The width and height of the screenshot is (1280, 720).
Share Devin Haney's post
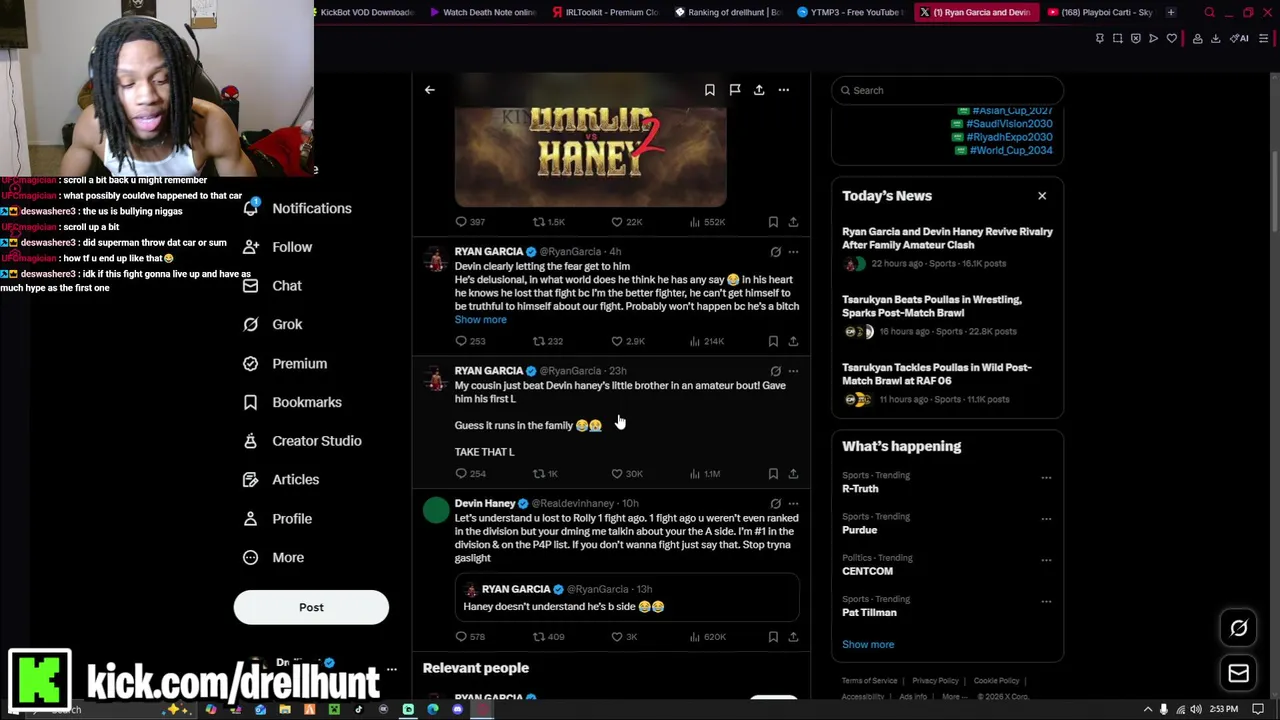[x=793, y=637]
